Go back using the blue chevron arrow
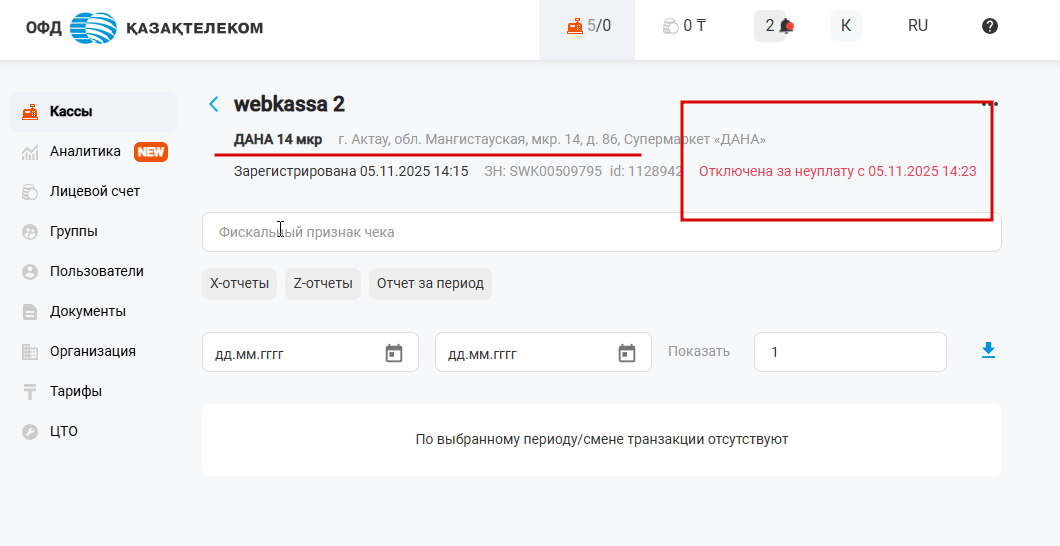Viewport: 1060px width, 546px height. pyautogui.click(x=214, y=104)
